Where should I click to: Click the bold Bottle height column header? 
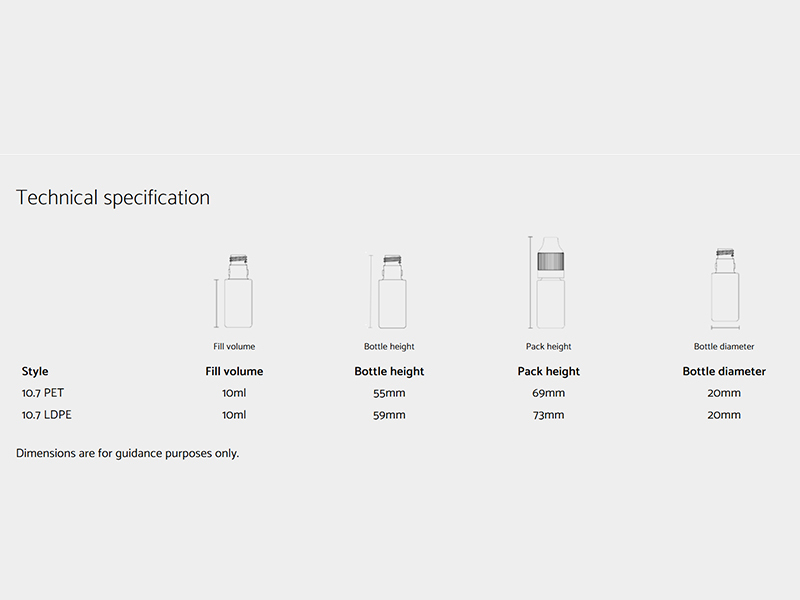point(389,371)
